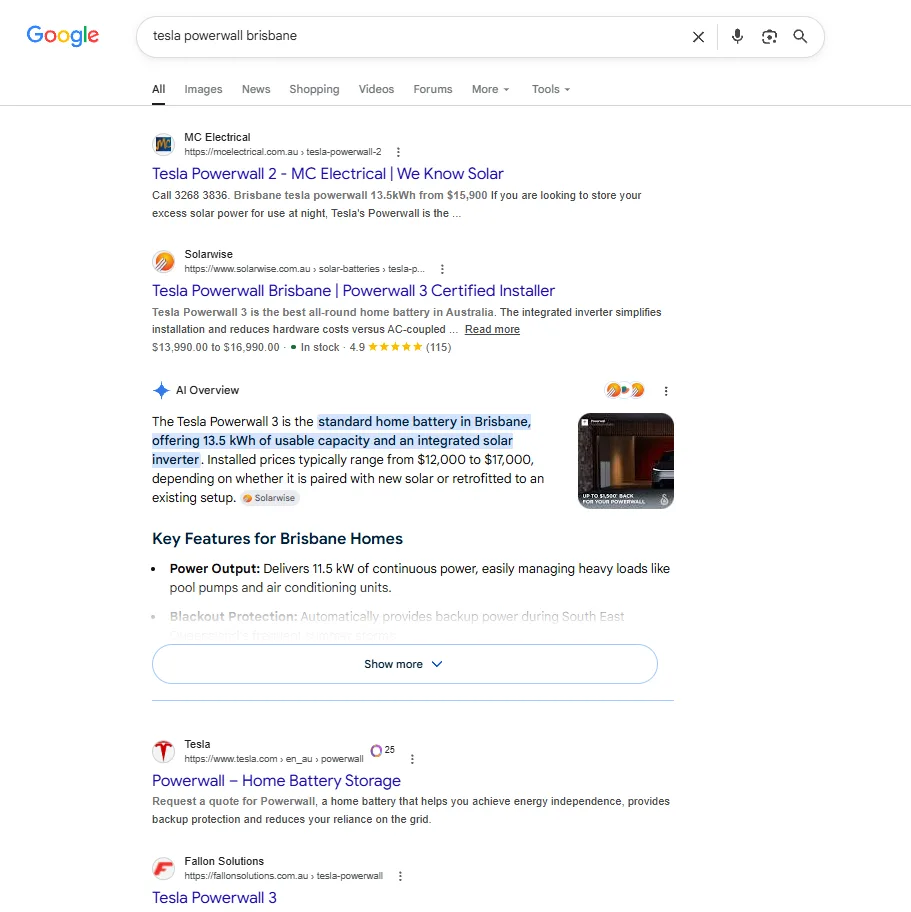
Task: Open the Forums tab
Action: (x=433, y=89)
